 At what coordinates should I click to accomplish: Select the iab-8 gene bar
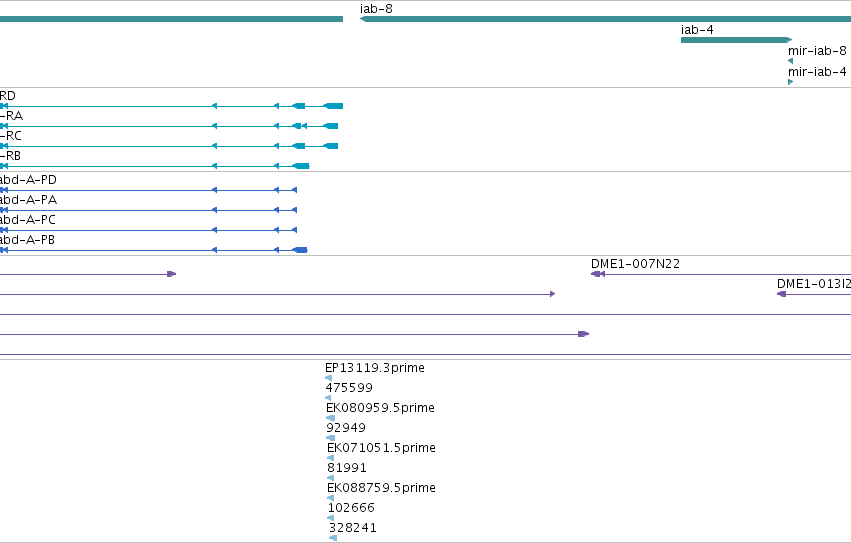605,19
